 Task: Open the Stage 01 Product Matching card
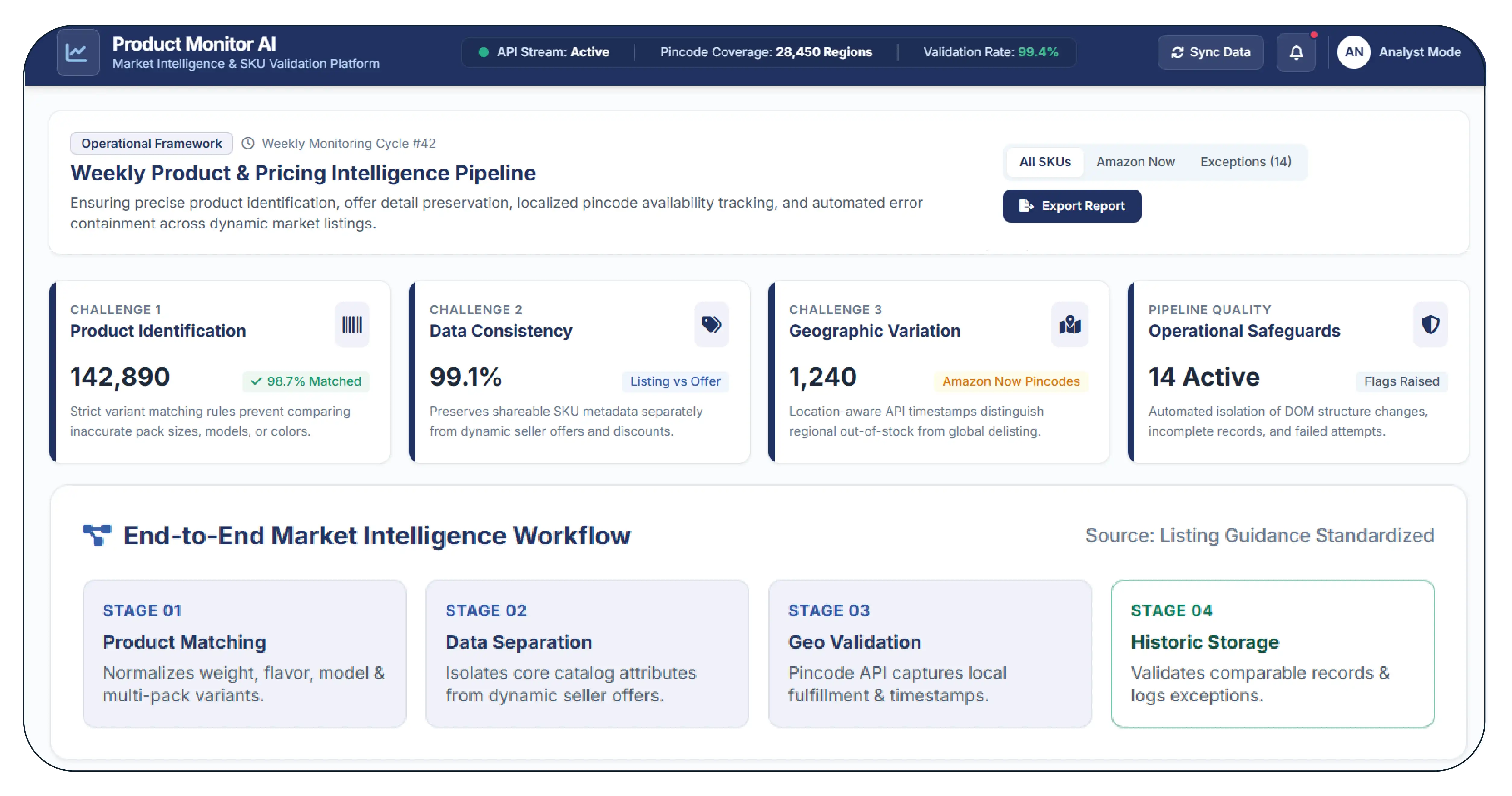(x=244, y=653)
